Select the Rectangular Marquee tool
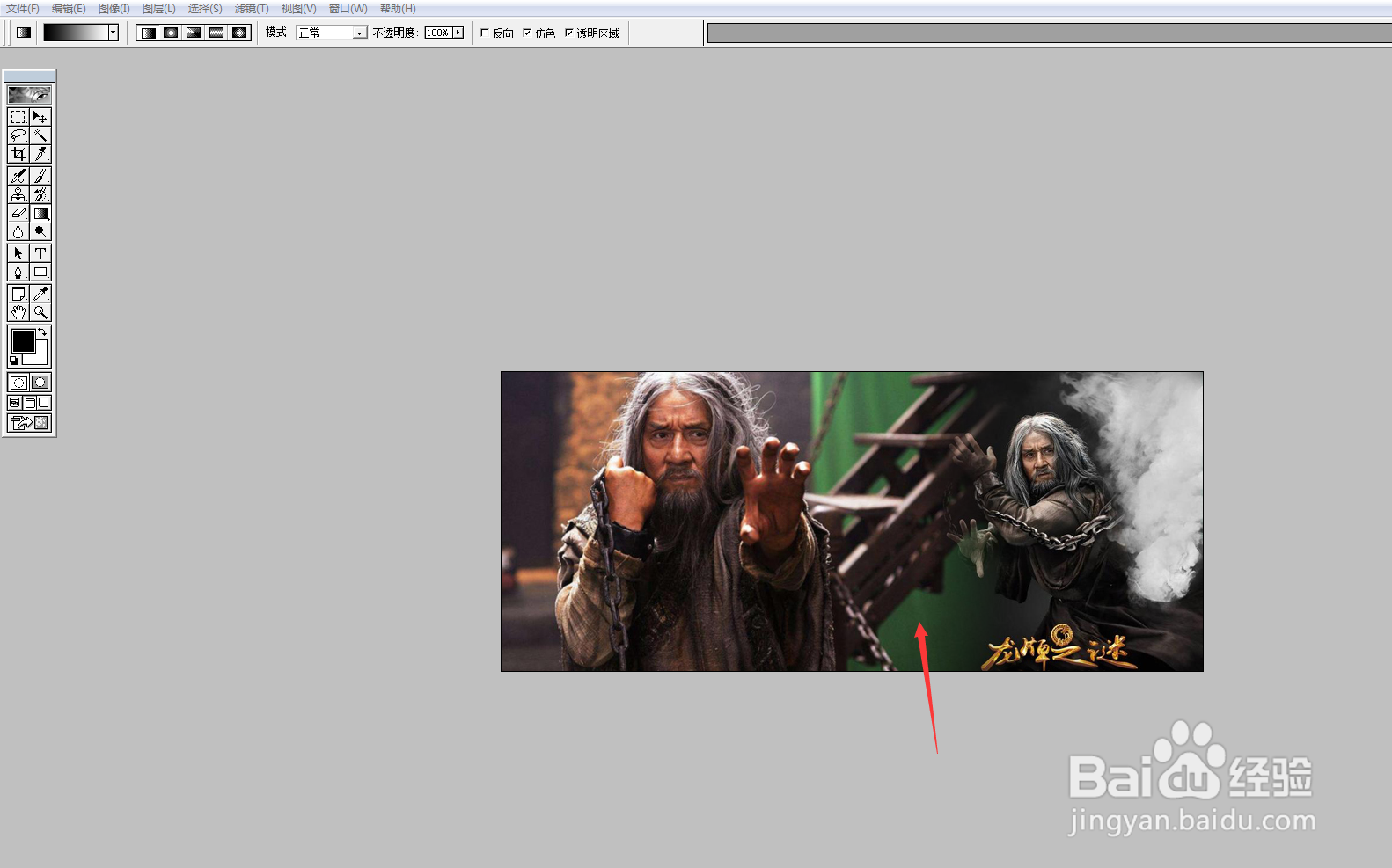1392x868 pixels. (18, 117)
